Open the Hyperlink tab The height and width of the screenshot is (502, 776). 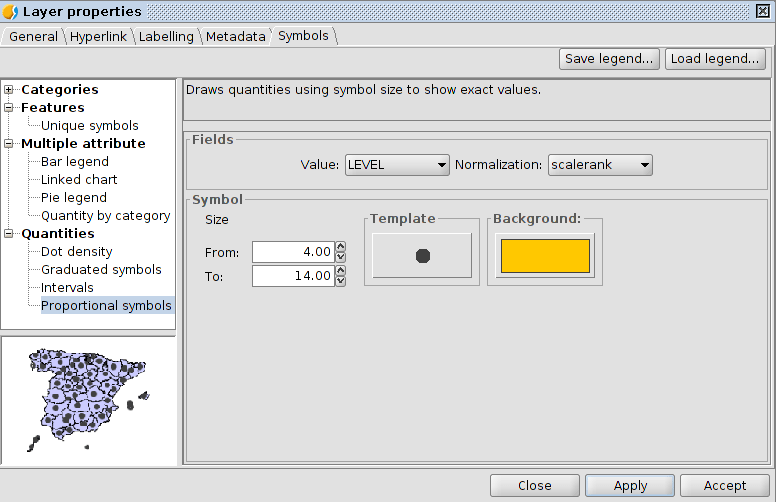[x=98, y=37]
